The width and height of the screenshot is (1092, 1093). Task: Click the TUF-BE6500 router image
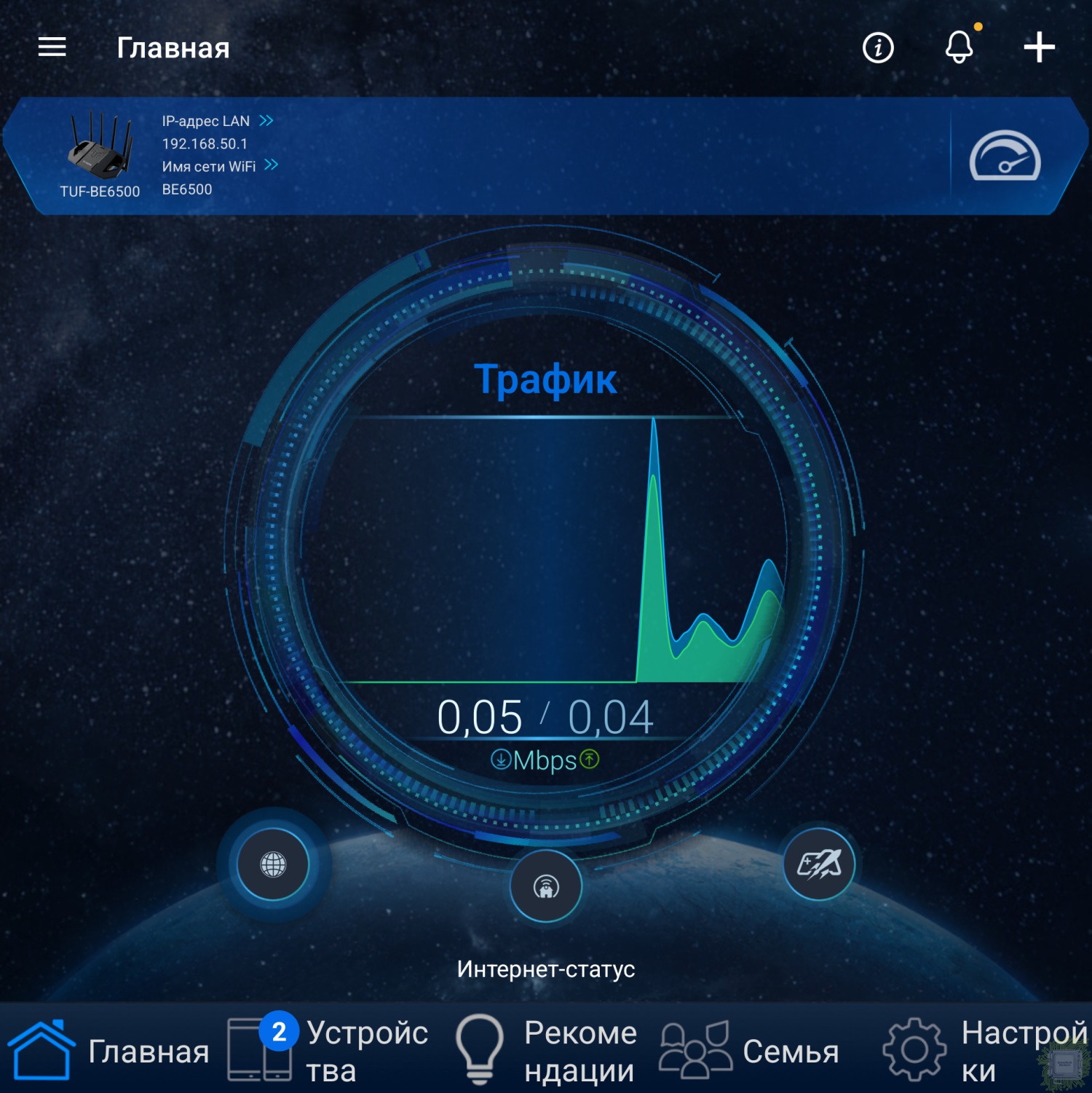point(100,145)
